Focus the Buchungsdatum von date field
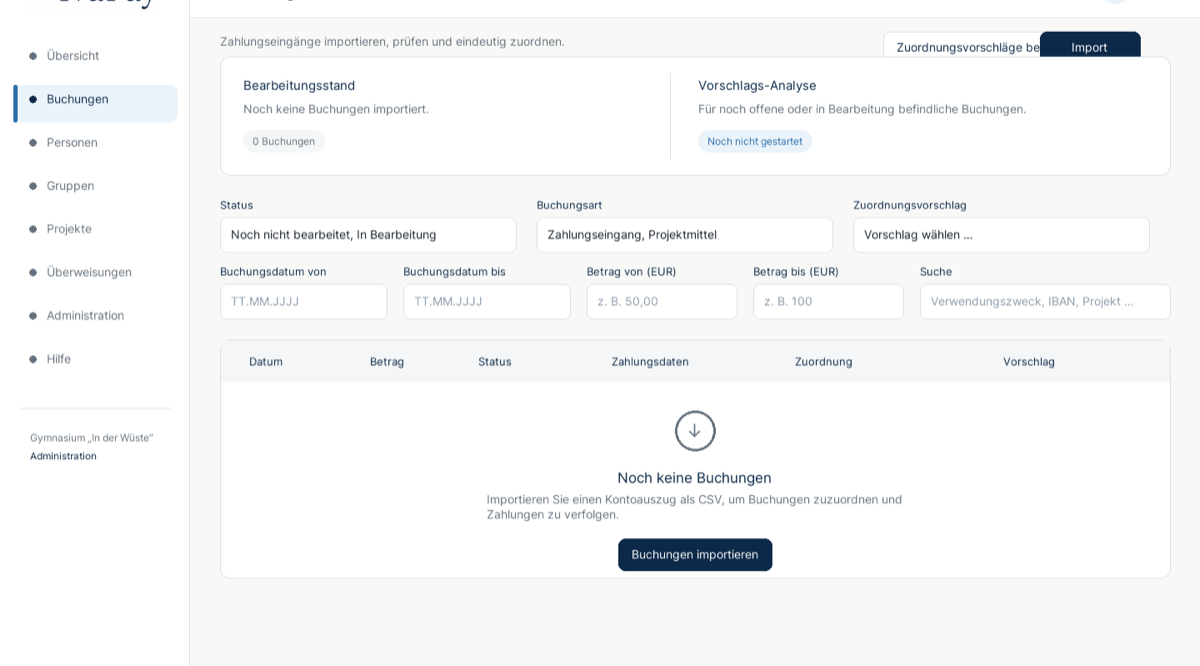The height and width of the screenshot is (666, 1200). coord(304,302)
